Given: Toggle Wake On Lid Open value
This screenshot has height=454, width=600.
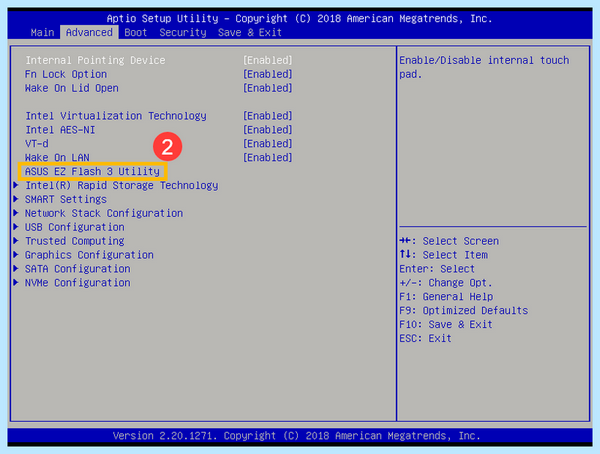Looking at the screenshot, I should tap(267, 88).
